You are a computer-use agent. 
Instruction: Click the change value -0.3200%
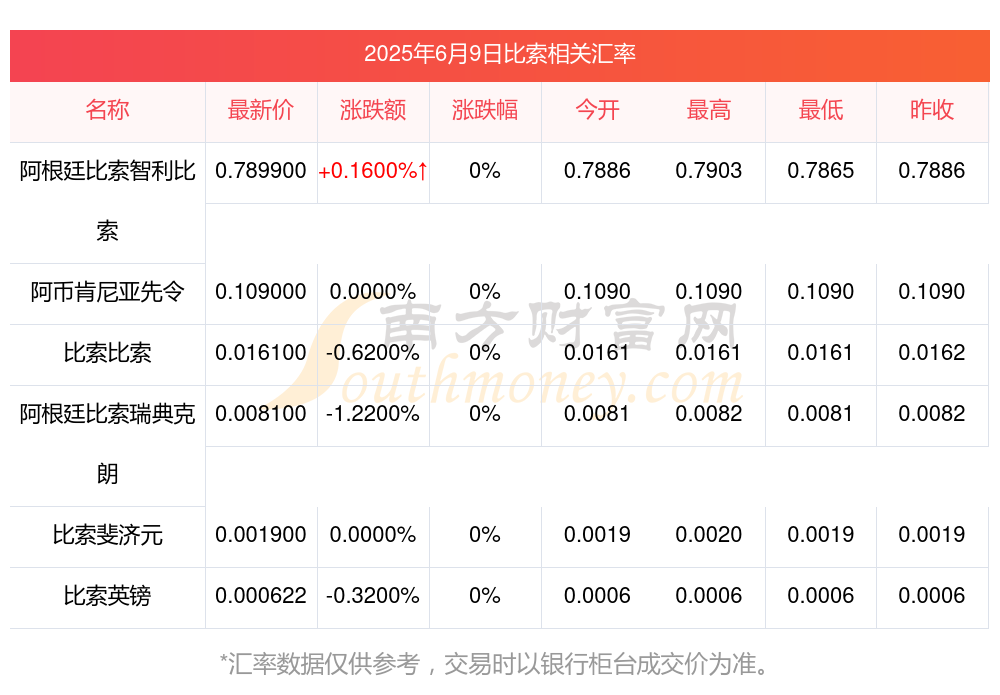(372, 596)
